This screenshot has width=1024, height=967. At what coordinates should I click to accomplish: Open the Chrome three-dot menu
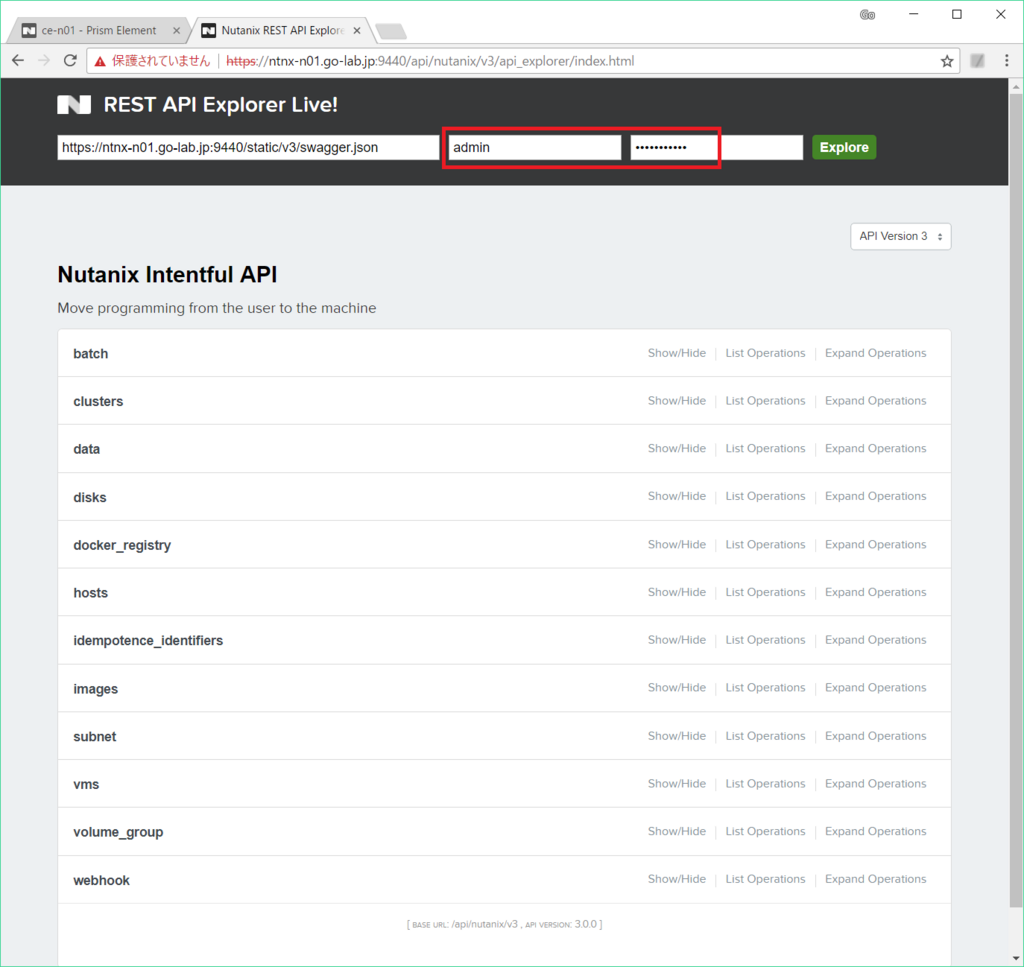click(x=1007, y=60)
